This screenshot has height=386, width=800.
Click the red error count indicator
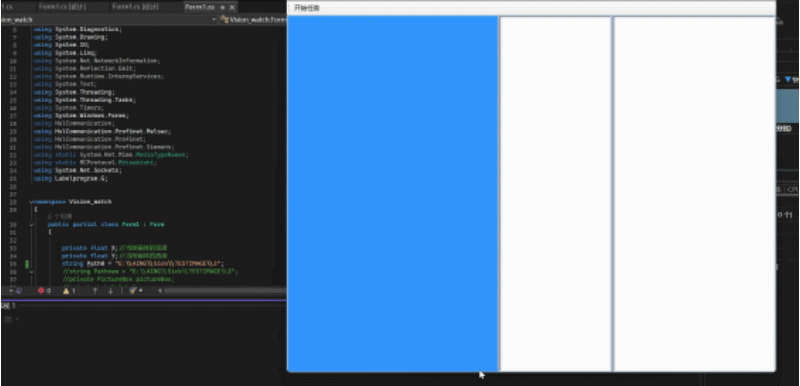coord(44,291)
